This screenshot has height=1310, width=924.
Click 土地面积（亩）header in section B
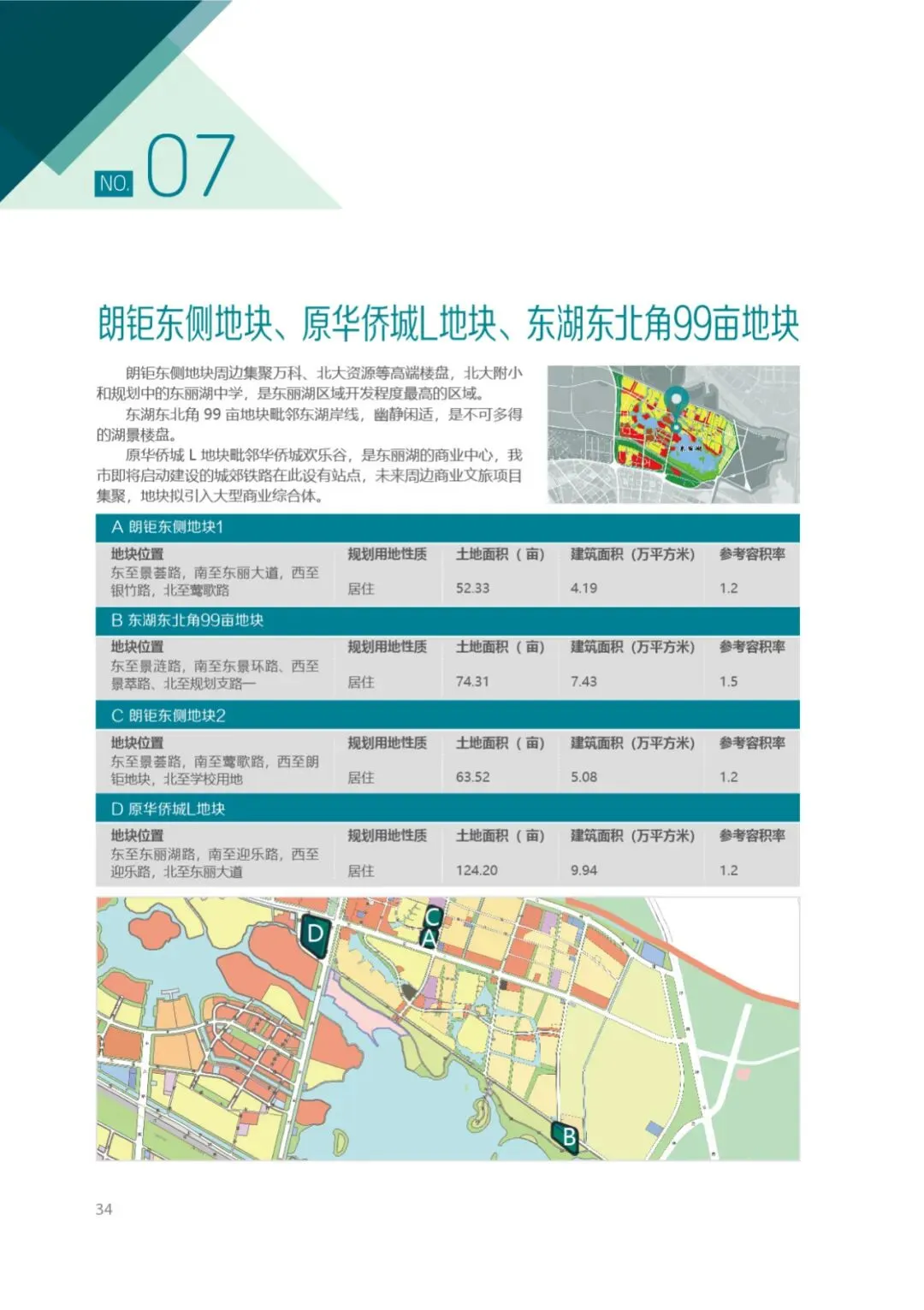click(500, 648)
